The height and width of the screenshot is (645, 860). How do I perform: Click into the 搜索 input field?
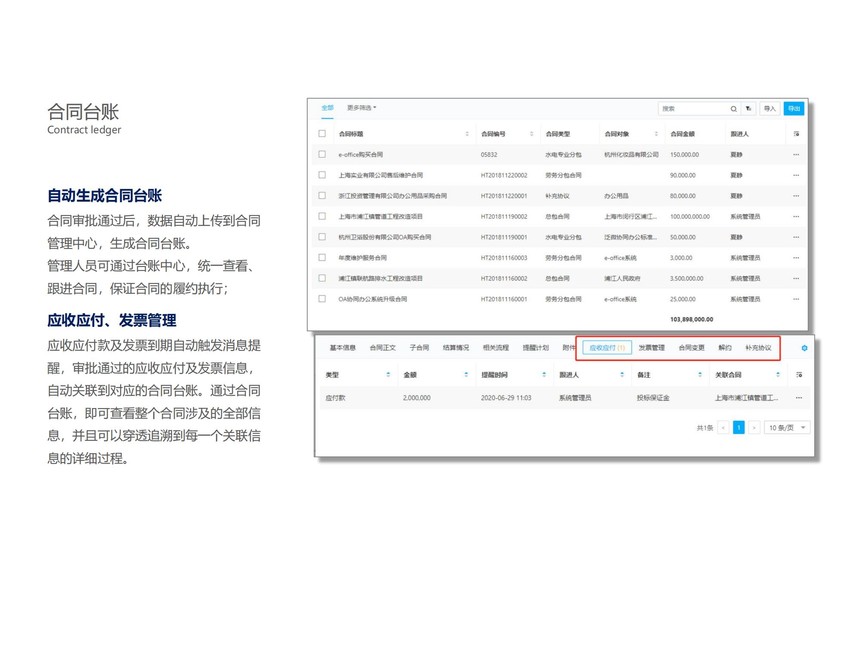692,109
